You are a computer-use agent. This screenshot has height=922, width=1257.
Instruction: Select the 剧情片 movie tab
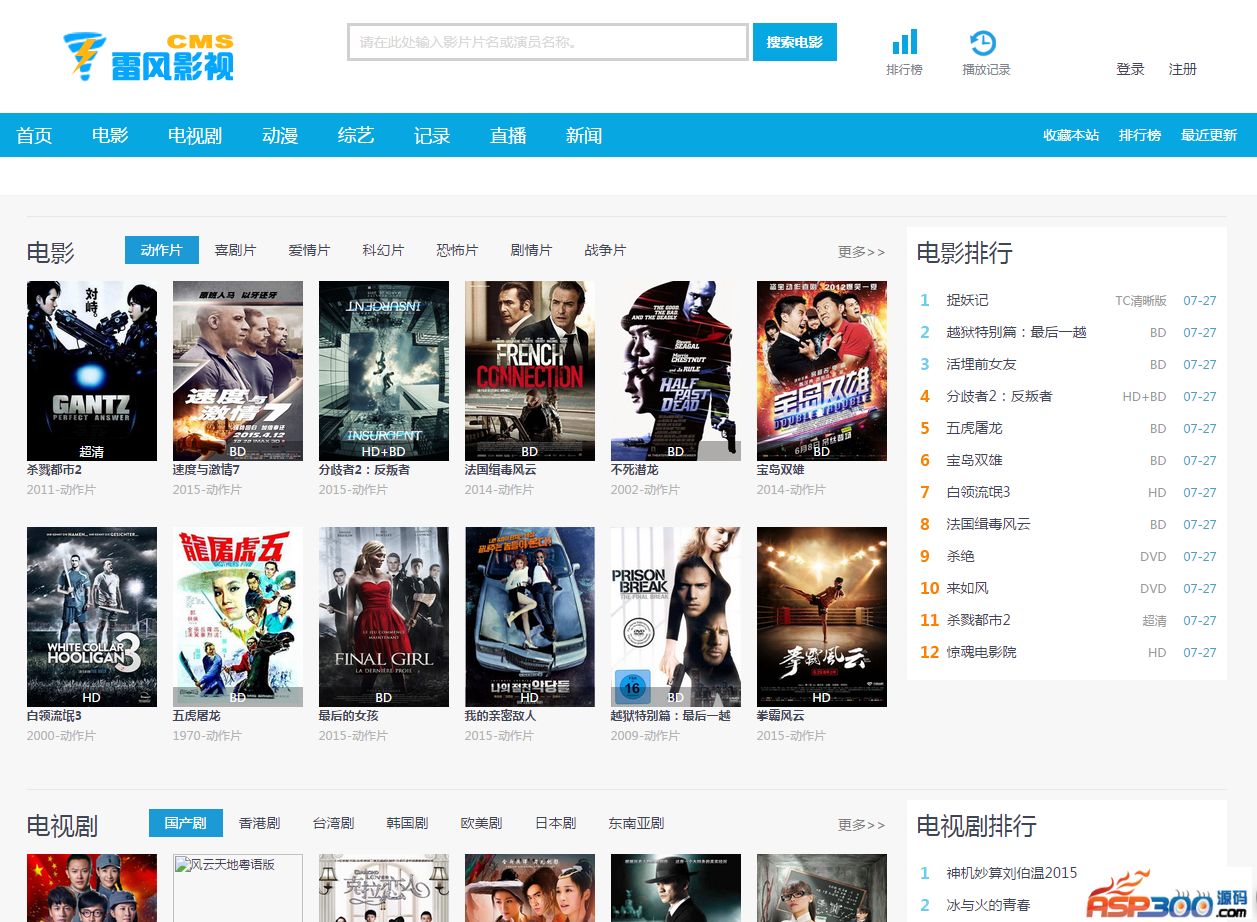(531, 250)
